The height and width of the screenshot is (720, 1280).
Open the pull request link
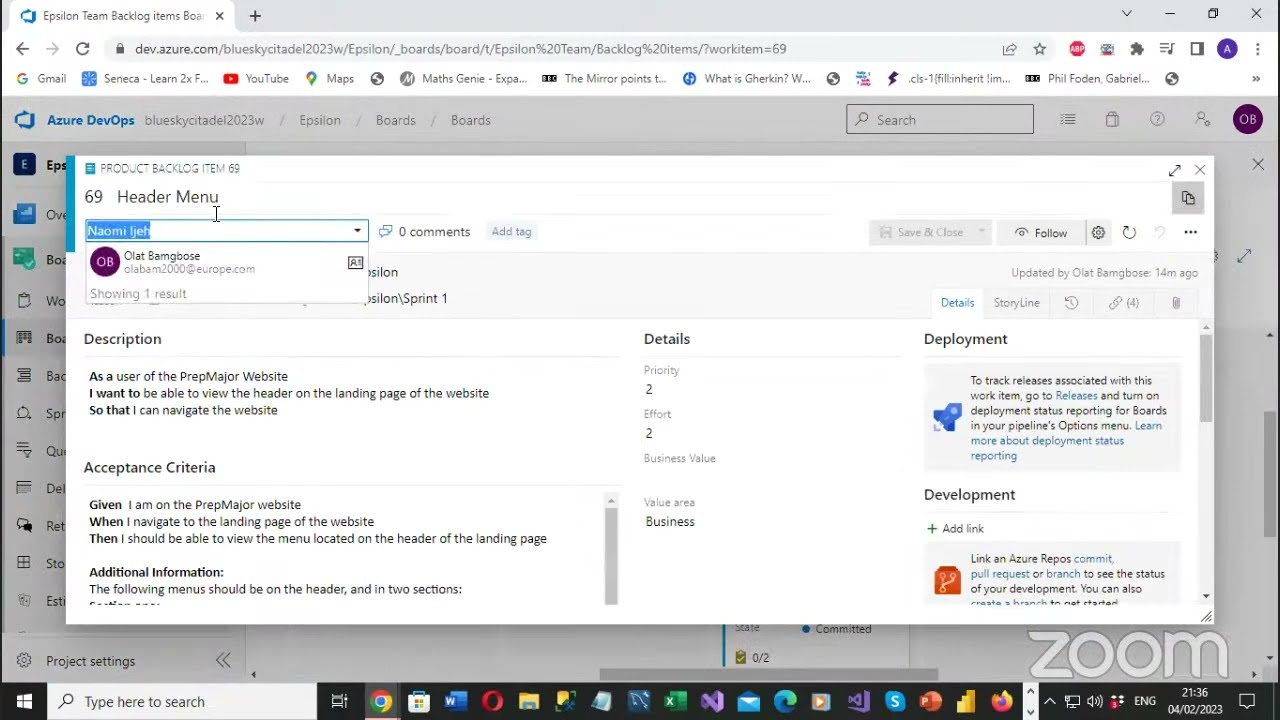pyautogui.click(x=999, y=574)
